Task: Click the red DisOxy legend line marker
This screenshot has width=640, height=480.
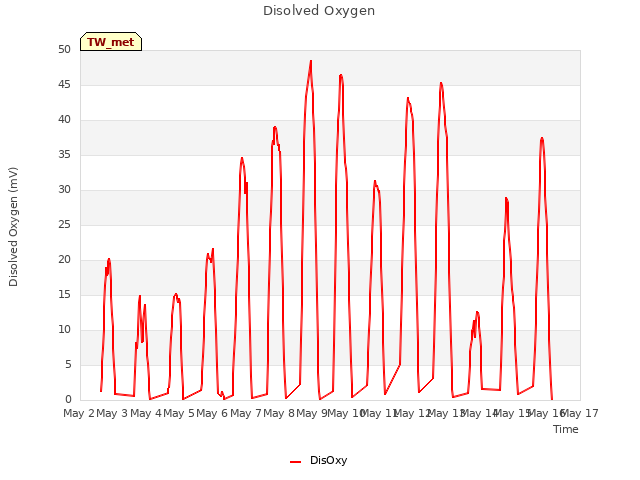Action: point(296,462)
